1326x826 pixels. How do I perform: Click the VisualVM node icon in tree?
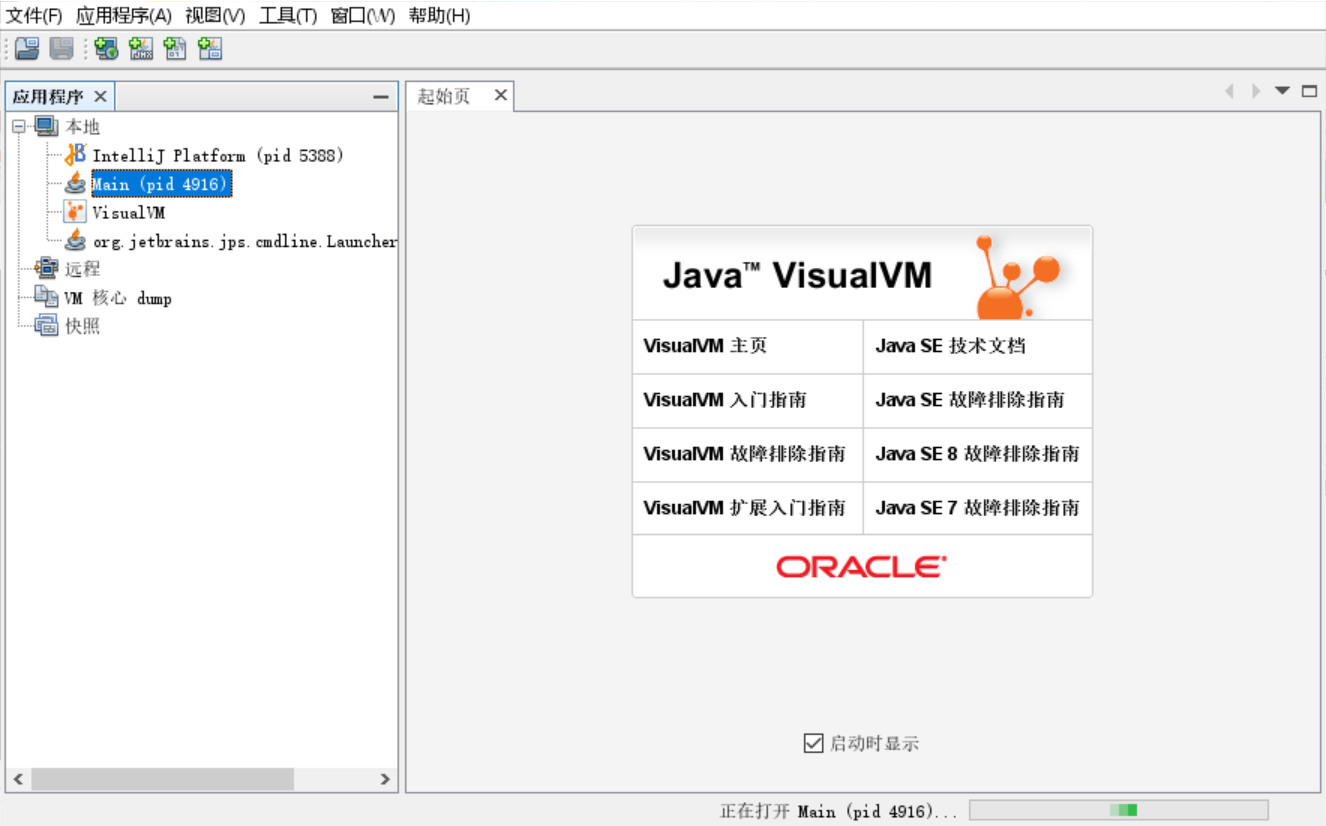pos(75,212)
